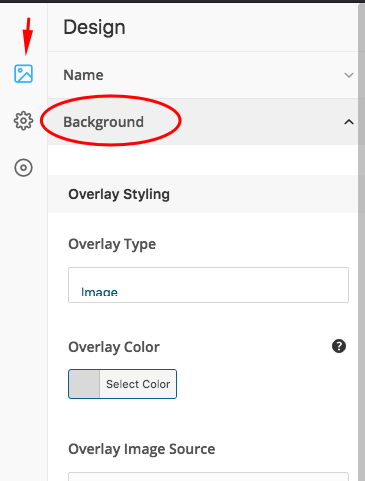Click the gray overlay color swatch
The image size is (365, 481).
(84, 384)
